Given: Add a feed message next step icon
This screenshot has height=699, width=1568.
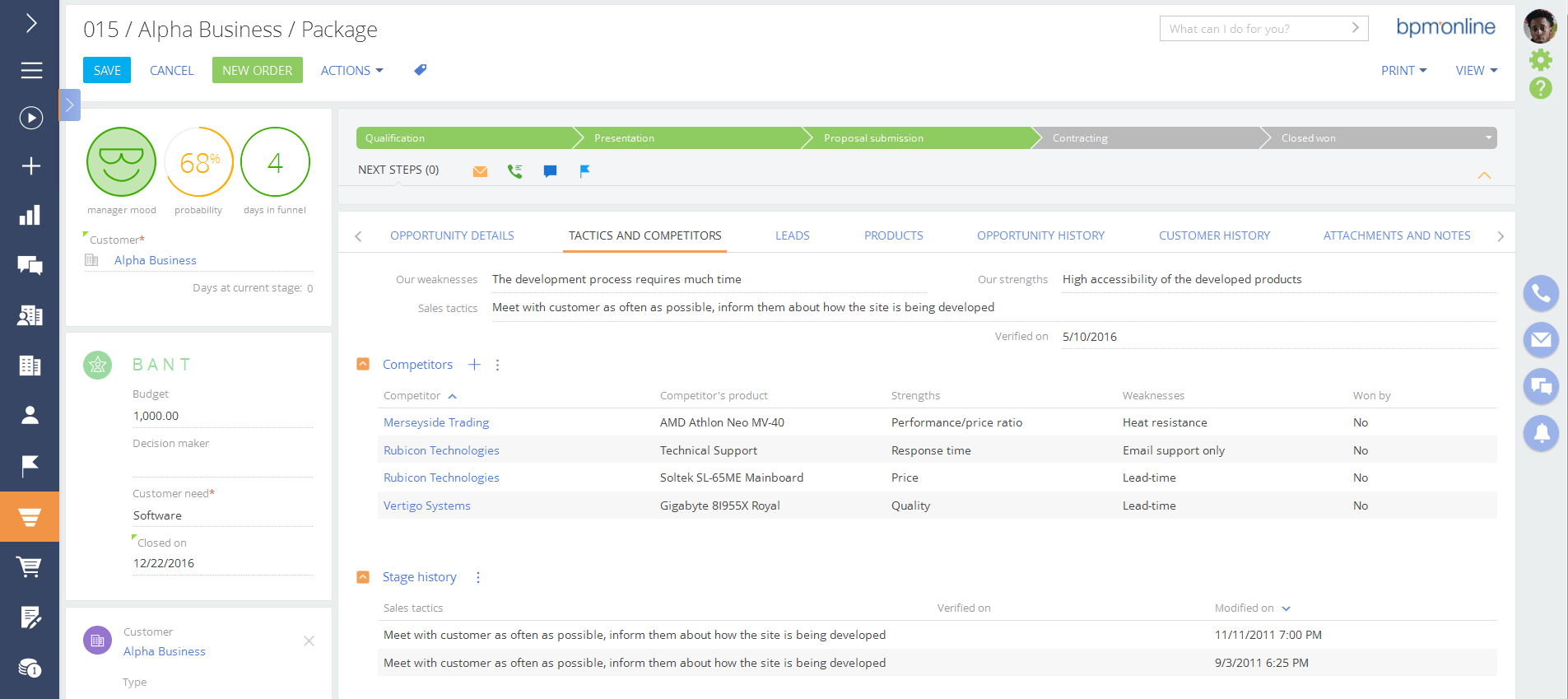Looking at the screenshot, I should [550, 171].
